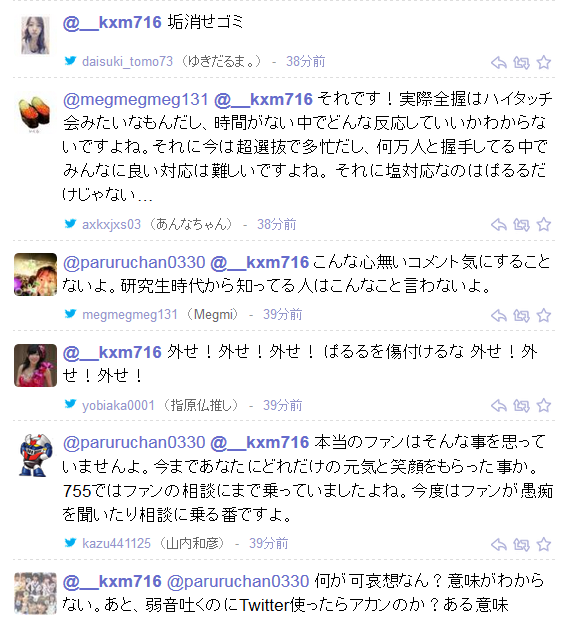The width and height of the screenshot is (580, 620).
Task: Reply to daisuki_tomo73's tweet
Action: click(499, 62)
